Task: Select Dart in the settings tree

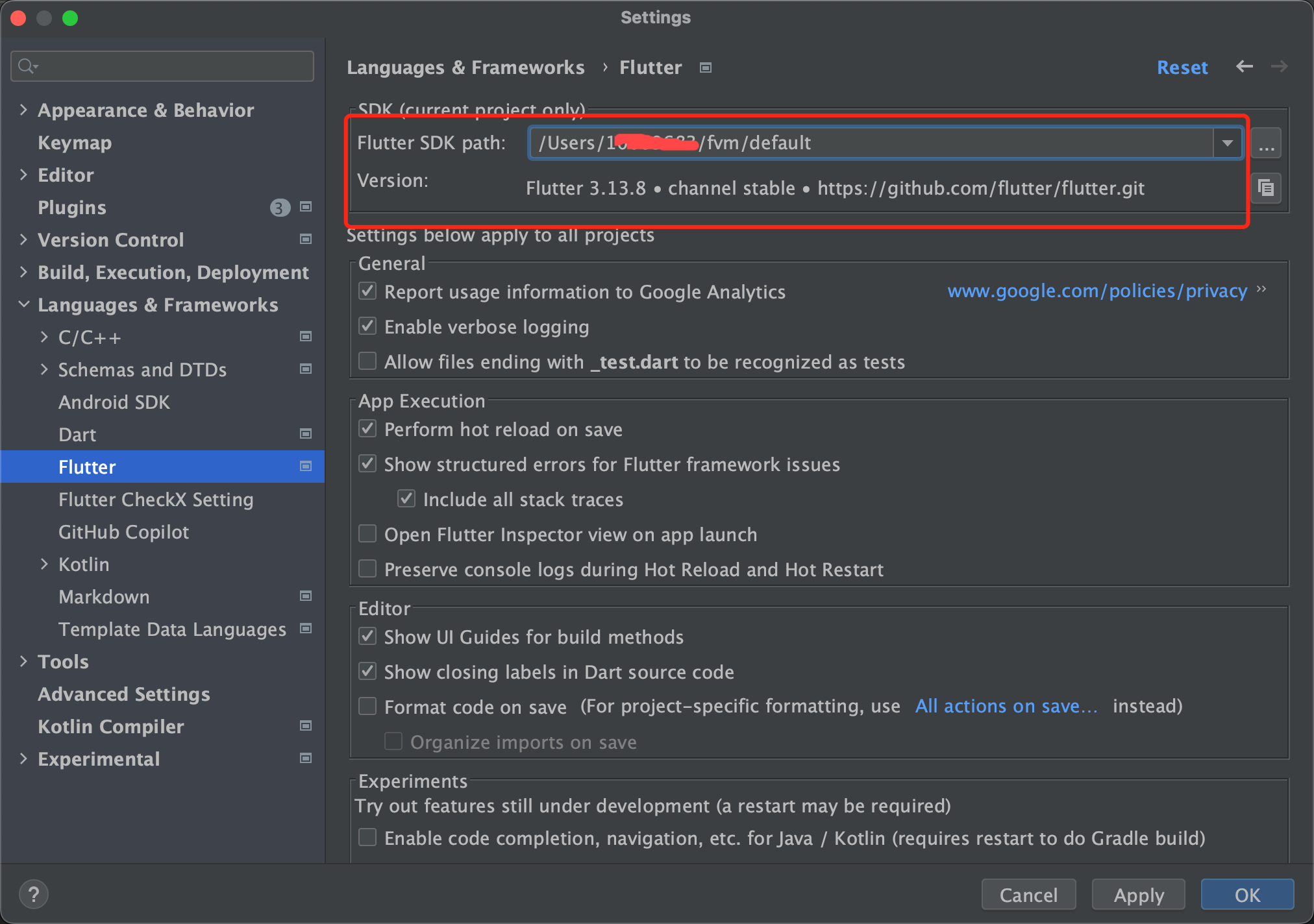Action: [77, 435]
